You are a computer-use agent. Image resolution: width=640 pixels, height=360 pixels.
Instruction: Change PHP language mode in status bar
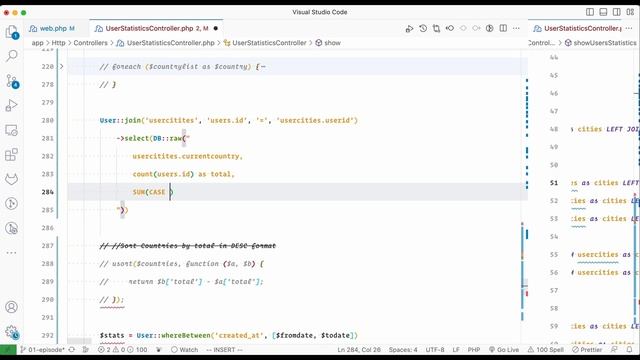tap(473, 350)
